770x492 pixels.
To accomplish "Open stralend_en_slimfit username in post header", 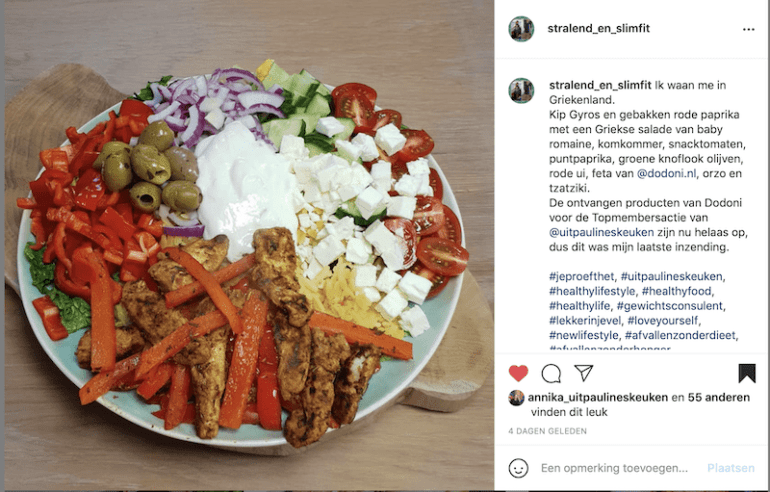I will pyautogui.click(x=599, y=28).
